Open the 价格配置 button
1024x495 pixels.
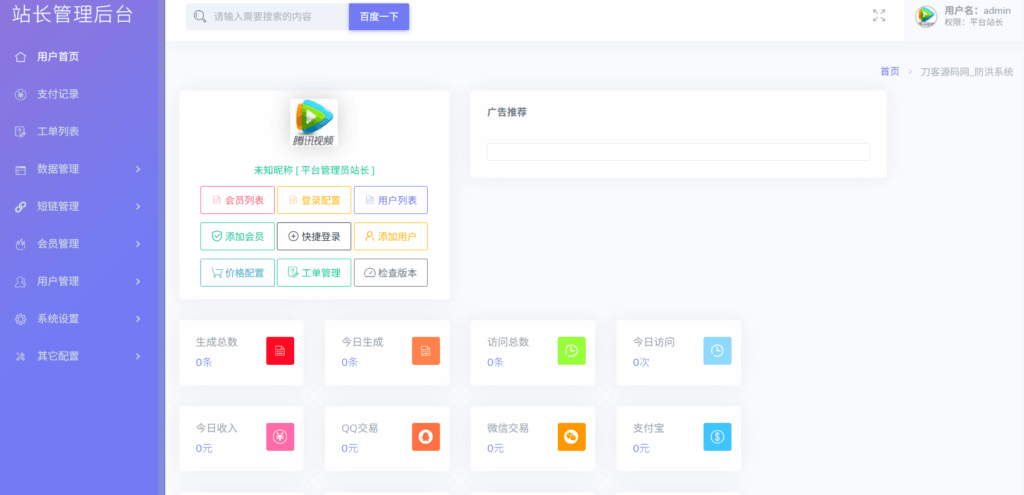[x=238, y=273]
